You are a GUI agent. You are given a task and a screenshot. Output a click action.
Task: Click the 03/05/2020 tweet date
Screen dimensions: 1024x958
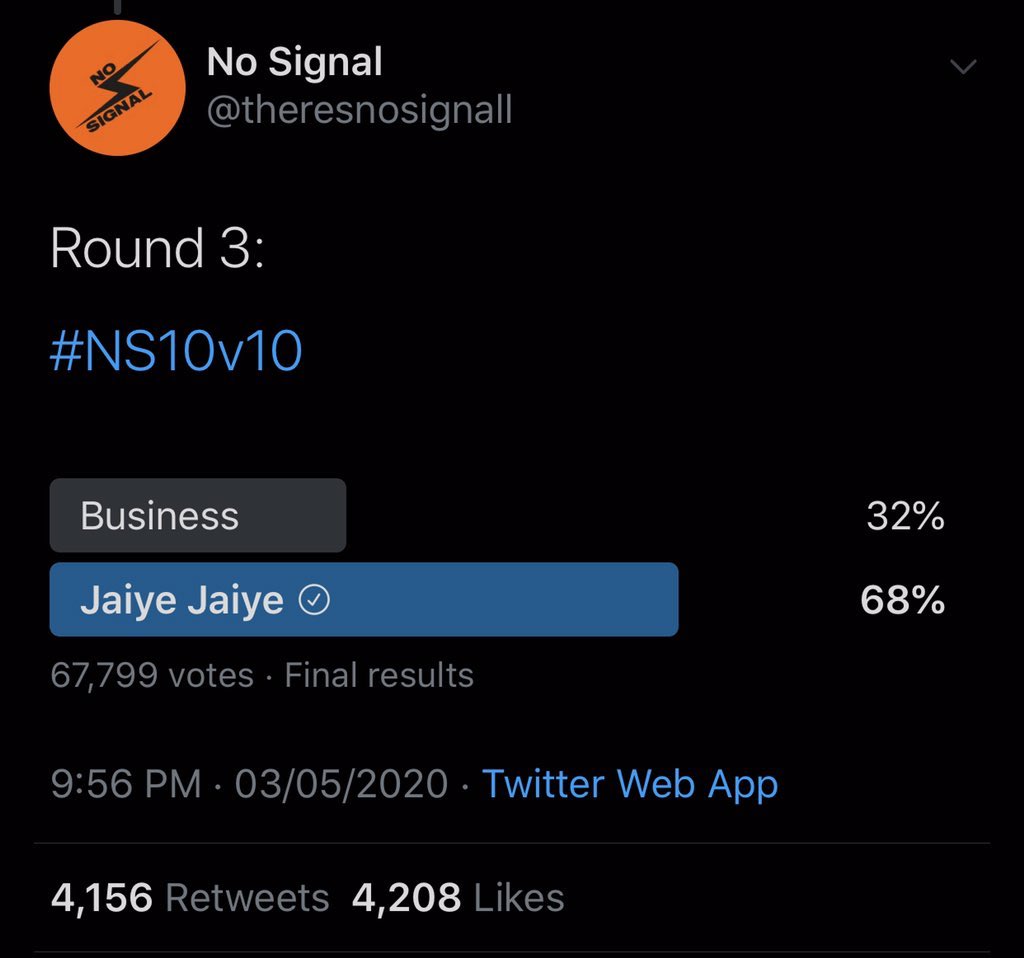pyautogui.click(x=341, y=784)
